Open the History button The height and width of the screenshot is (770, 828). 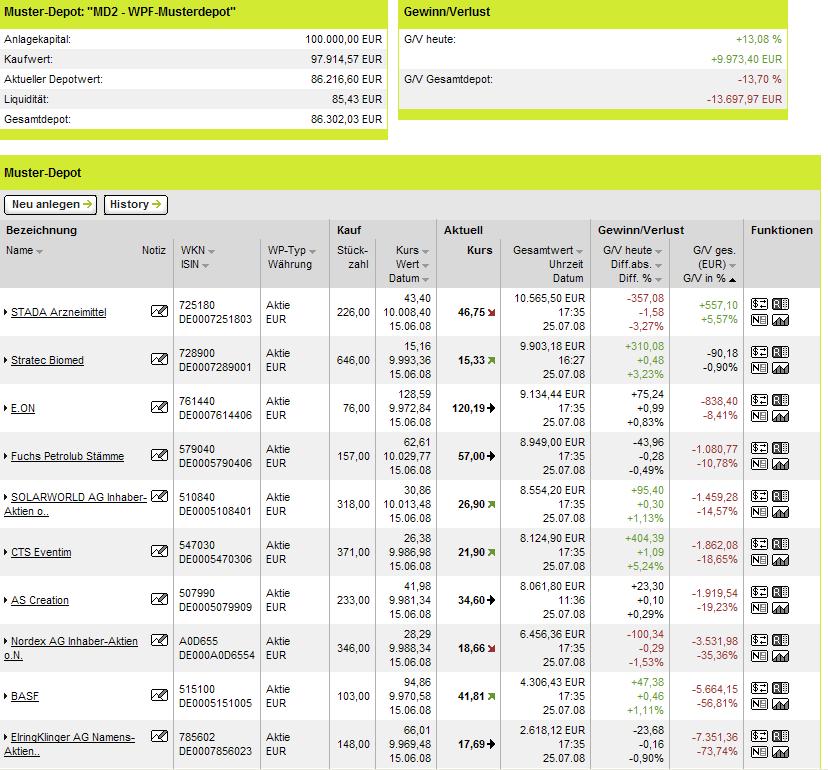[x=136, y=204]
